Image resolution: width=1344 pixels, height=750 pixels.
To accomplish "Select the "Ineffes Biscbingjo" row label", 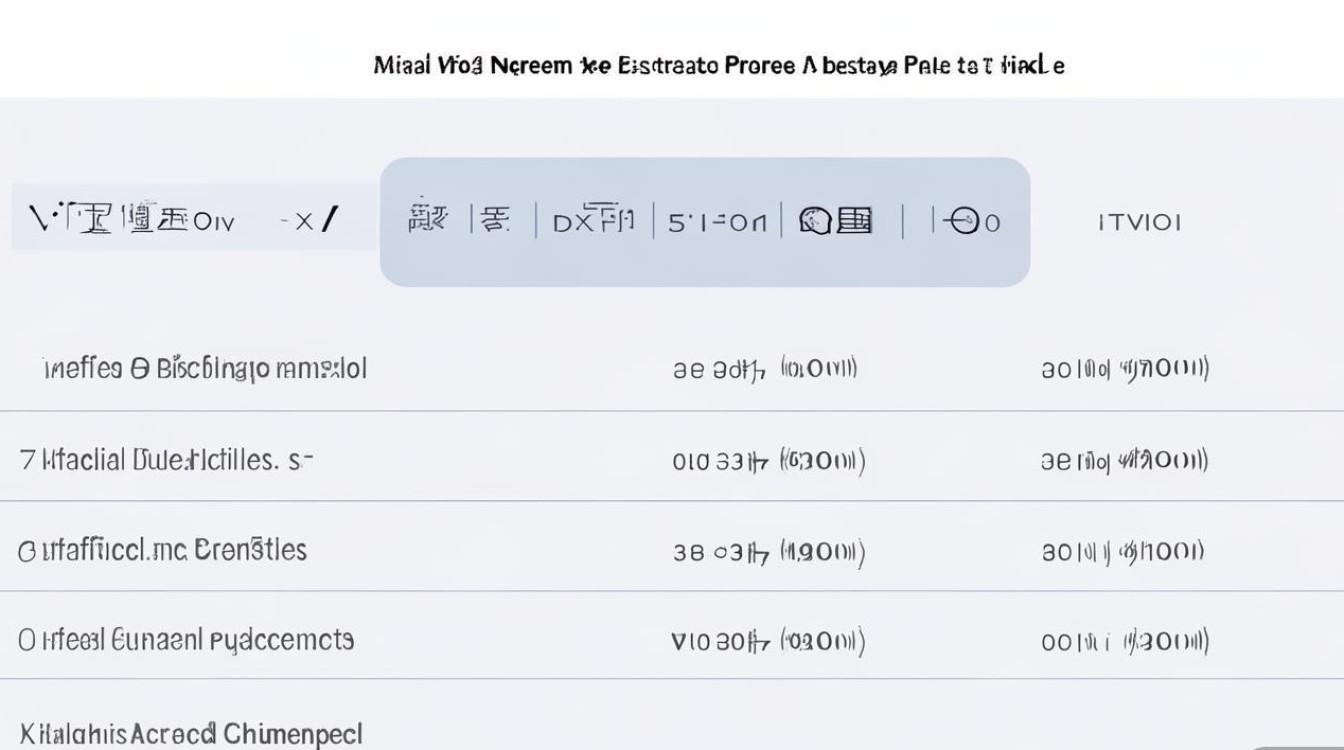I will (205, 369).
